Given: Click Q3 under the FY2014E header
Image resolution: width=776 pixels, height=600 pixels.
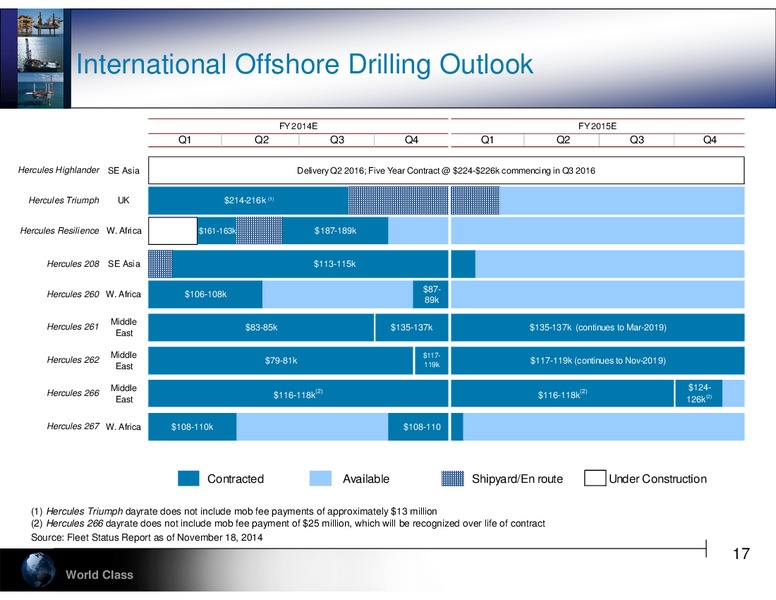Looking at the screenshot, I should (x=337, y=140).
